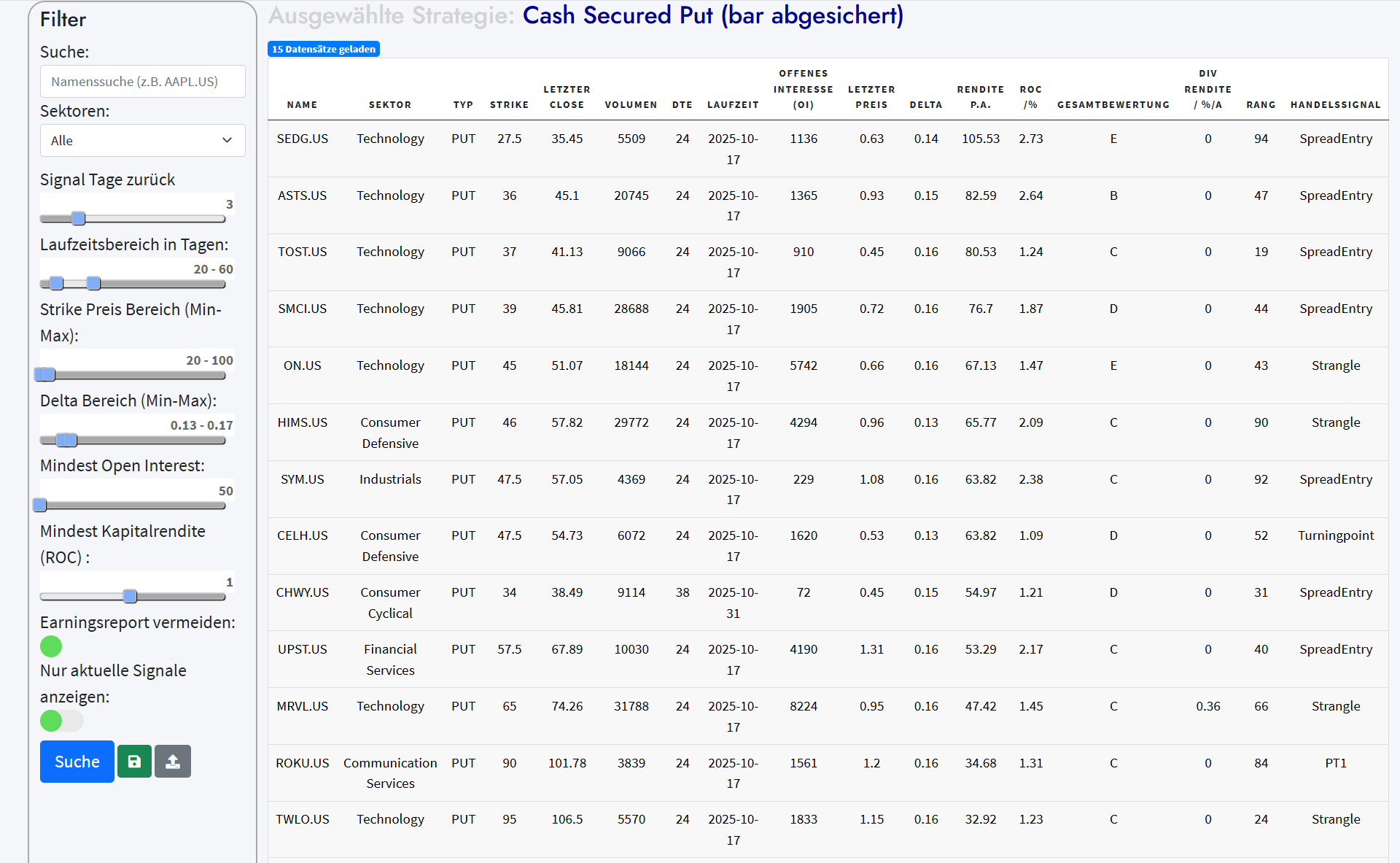Viewport: 1400px width, 863px height.
Task: Sort by Handelssignal column header
Action: coord(1335,105)
